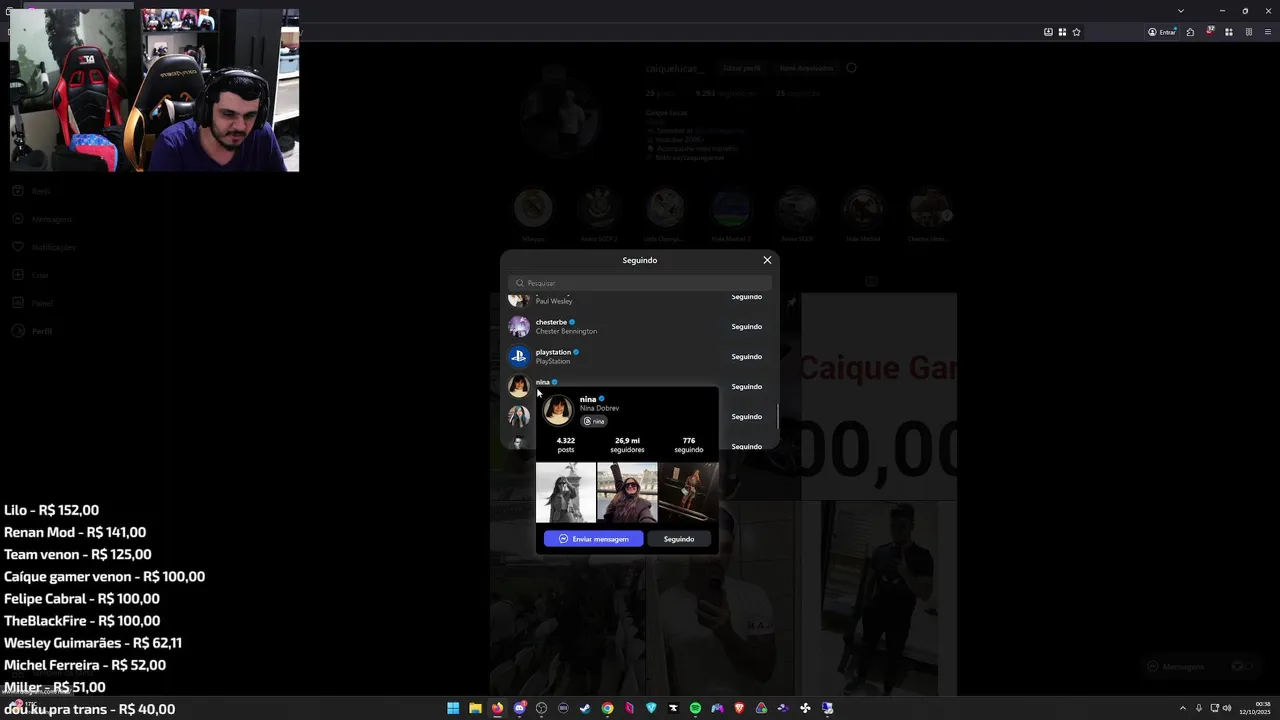This screenshot has height=720, width=1280.
Task: Open the first black-and-white post thumbnail in the hover card
Action: 566,492
